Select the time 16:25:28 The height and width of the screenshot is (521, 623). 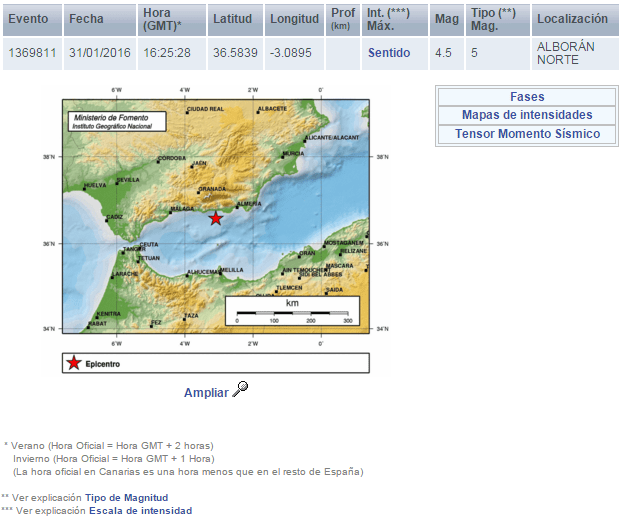click(x=167, y=53)
